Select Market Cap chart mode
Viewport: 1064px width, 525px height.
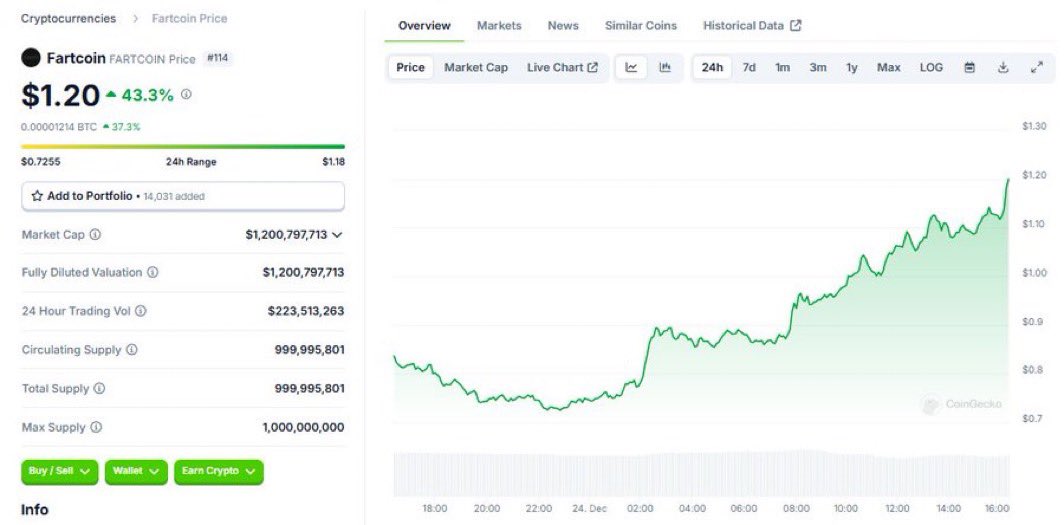[x=476, y=67]
